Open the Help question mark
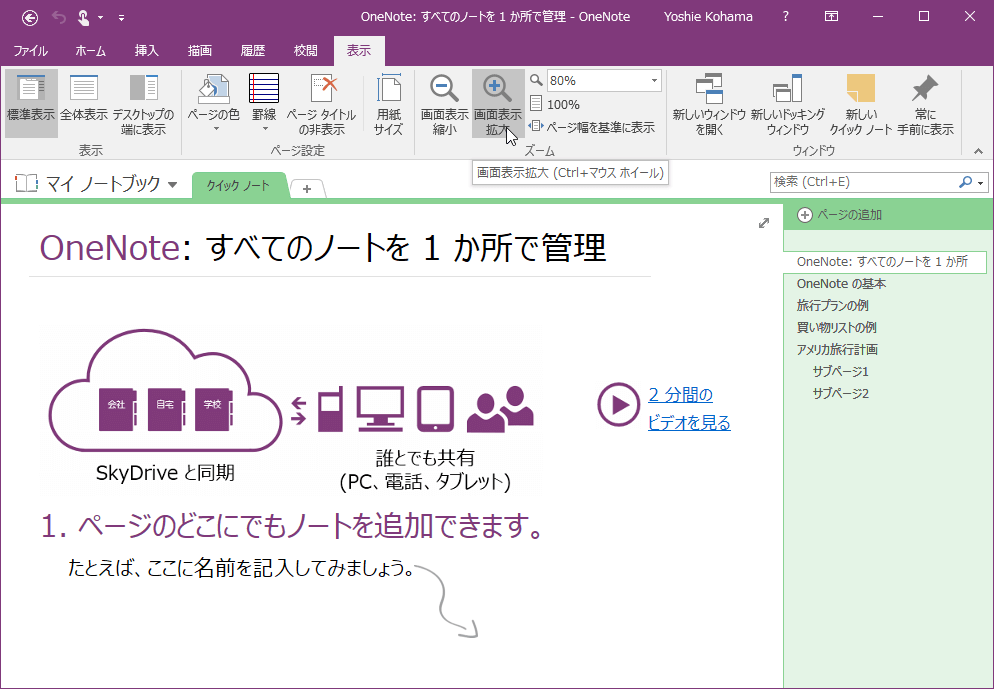994x689 pixels. [x=785, y=17]
